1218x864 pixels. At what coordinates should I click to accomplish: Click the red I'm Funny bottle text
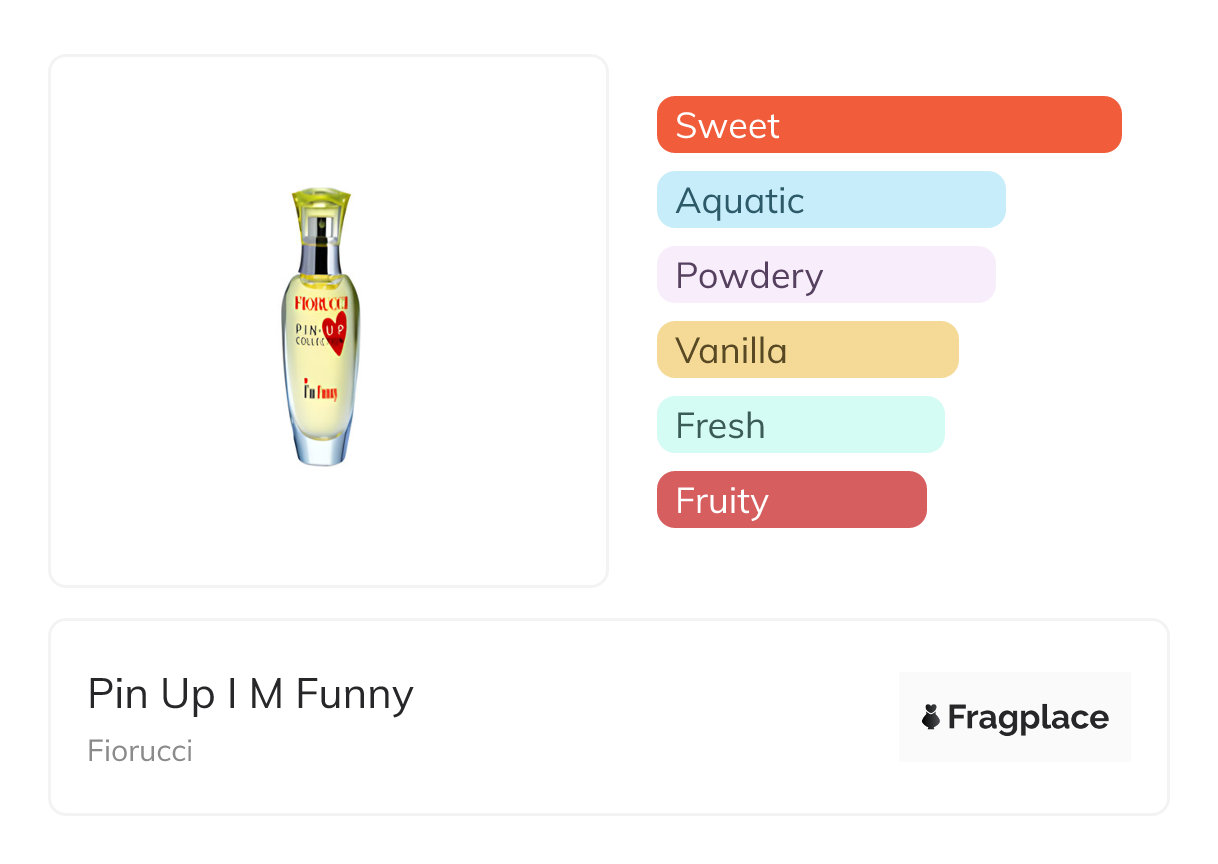(320, 390)
